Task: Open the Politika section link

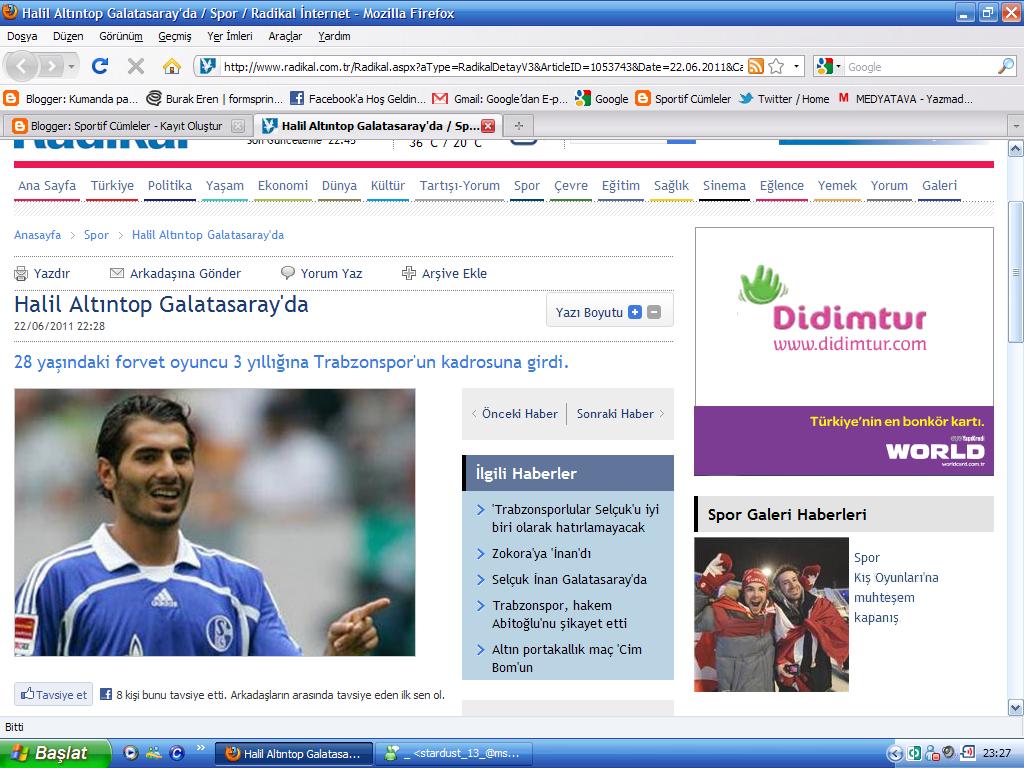Action: [170, 185]
